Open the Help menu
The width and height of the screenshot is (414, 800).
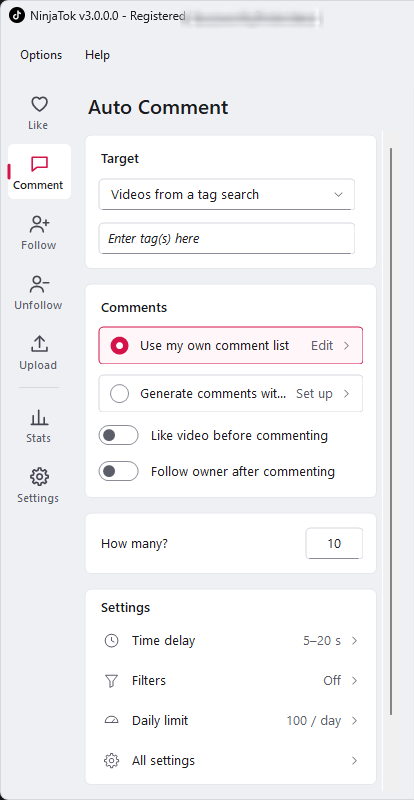point(98,55)
